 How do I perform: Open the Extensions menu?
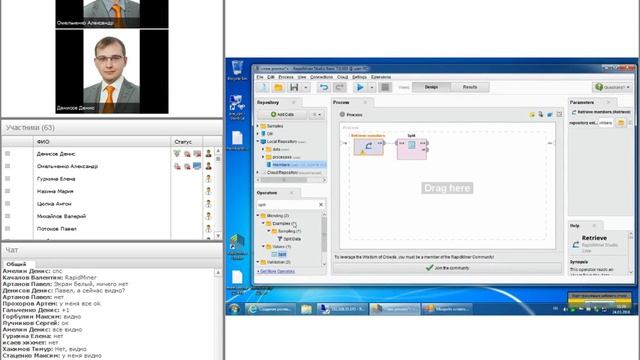point(381,77)
